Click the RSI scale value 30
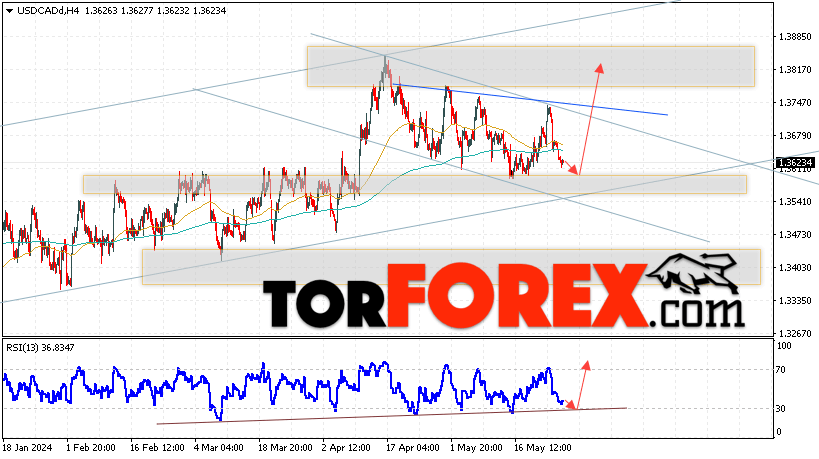The image size is (819, 459). [x=780, y=408]
